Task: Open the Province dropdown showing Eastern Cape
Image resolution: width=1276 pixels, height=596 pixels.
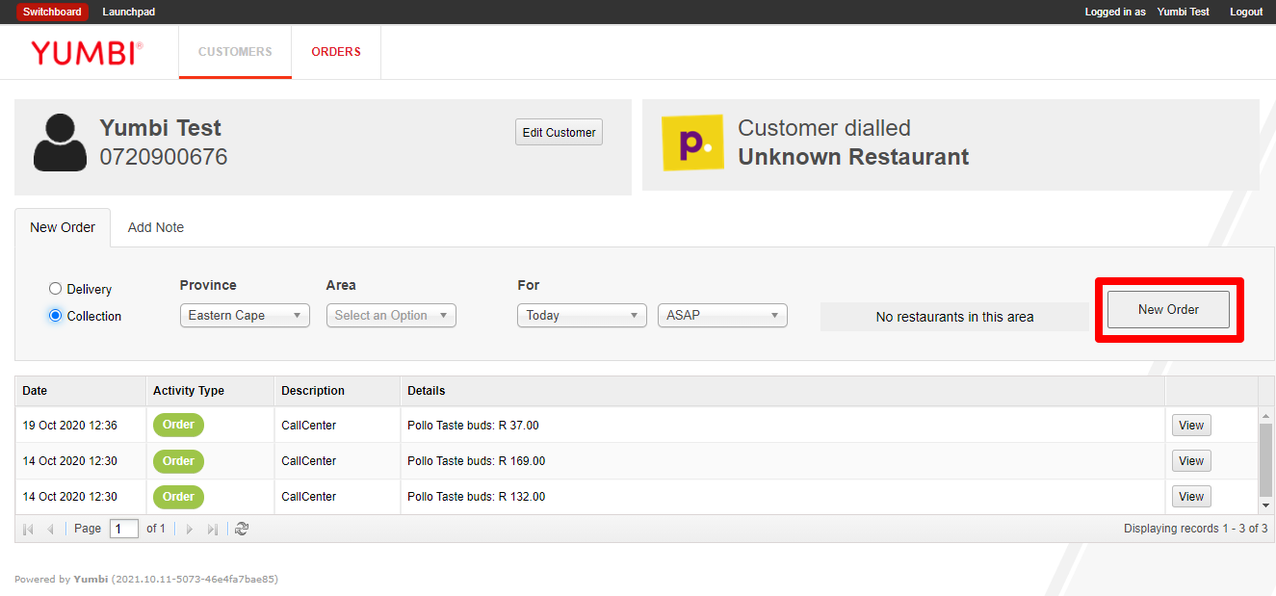Action: click(x=245, y=315)
